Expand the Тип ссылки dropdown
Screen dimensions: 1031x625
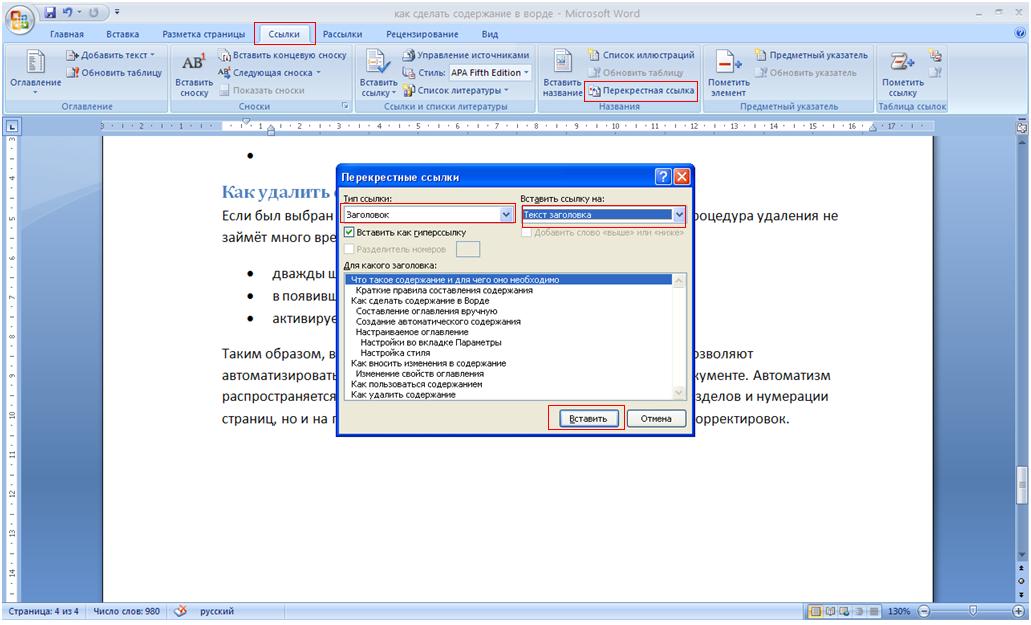506,214
